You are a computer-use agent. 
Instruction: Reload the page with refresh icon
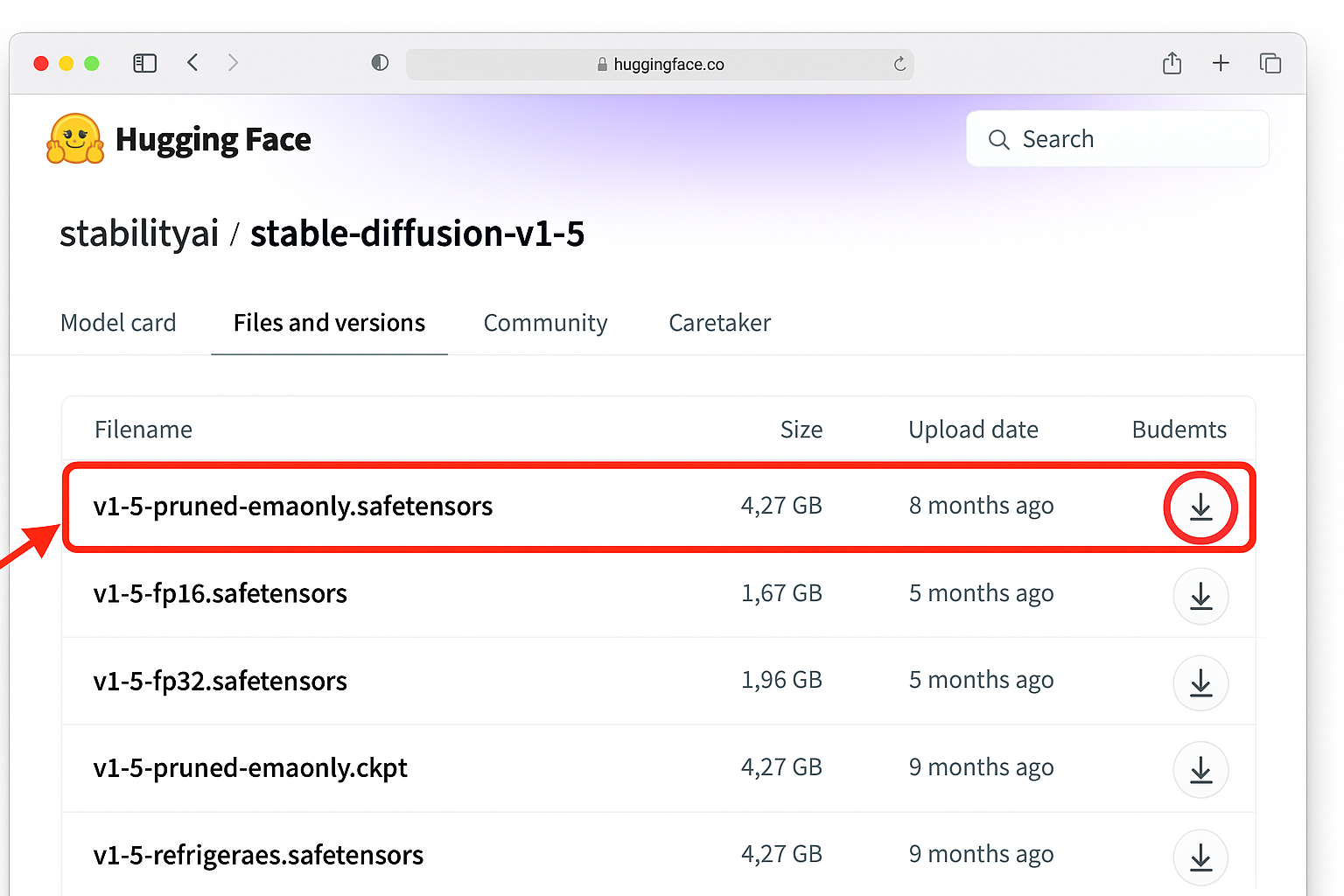coord(899,64)
